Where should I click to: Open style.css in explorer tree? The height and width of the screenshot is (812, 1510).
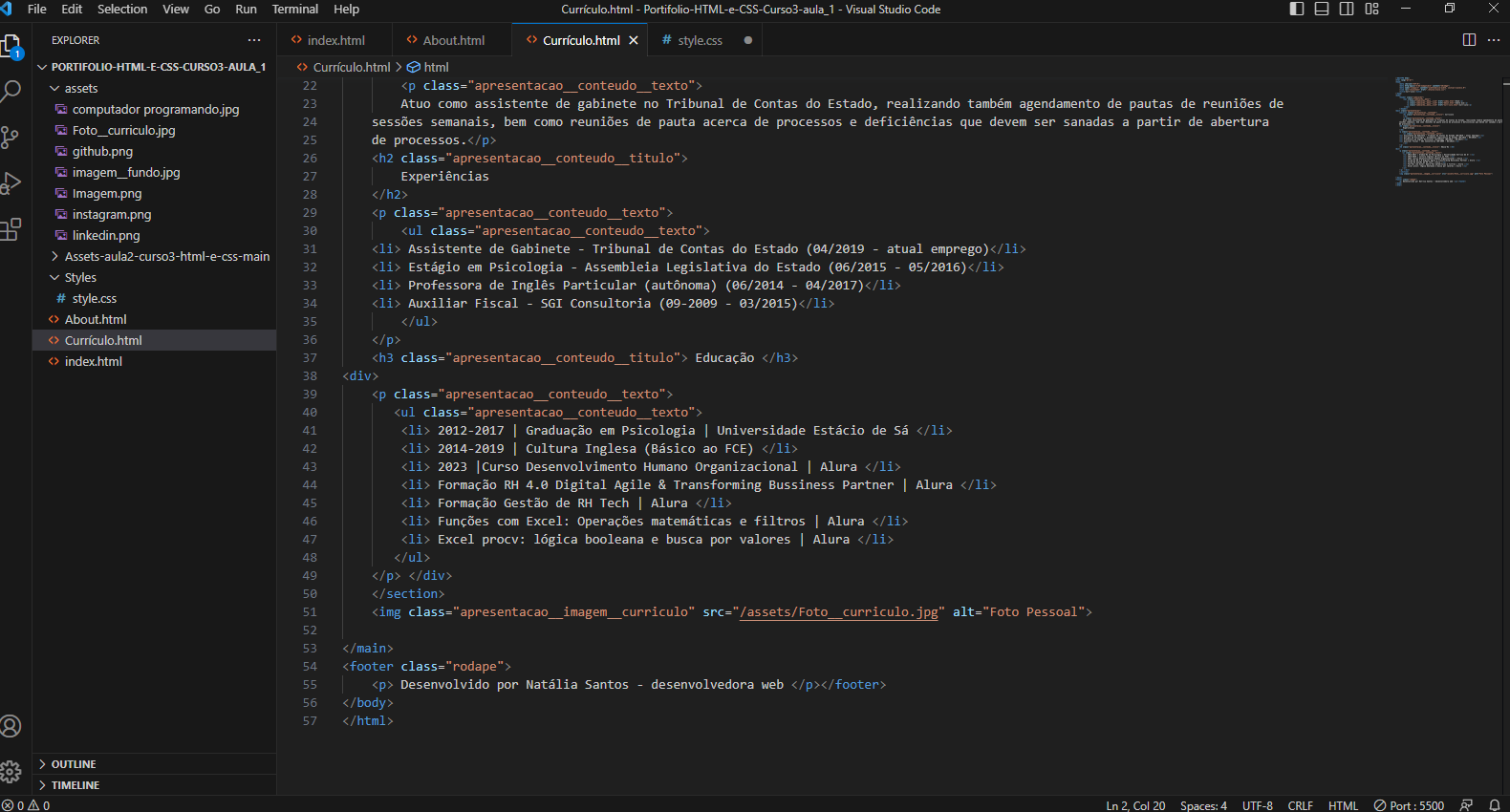point(154,298)
